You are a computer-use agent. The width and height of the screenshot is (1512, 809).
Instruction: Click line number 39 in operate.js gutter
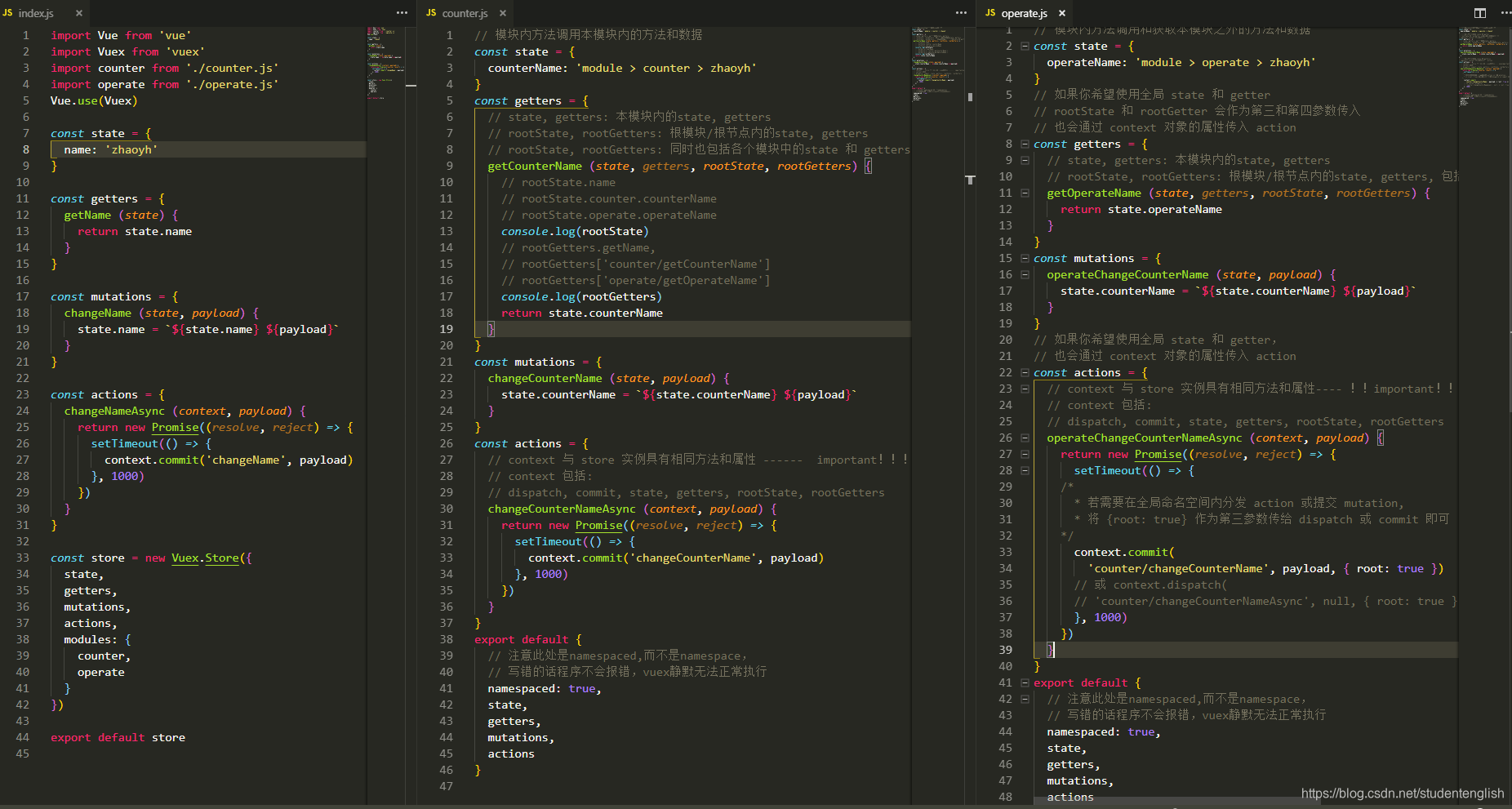pyautogui.click(x=1005, y=650)
